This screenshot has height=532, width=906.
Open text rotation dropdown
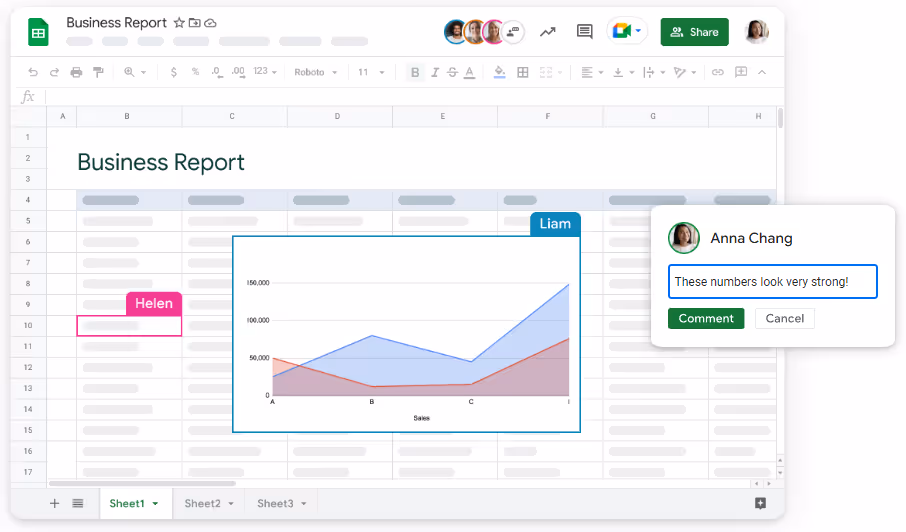pos(685,72)
